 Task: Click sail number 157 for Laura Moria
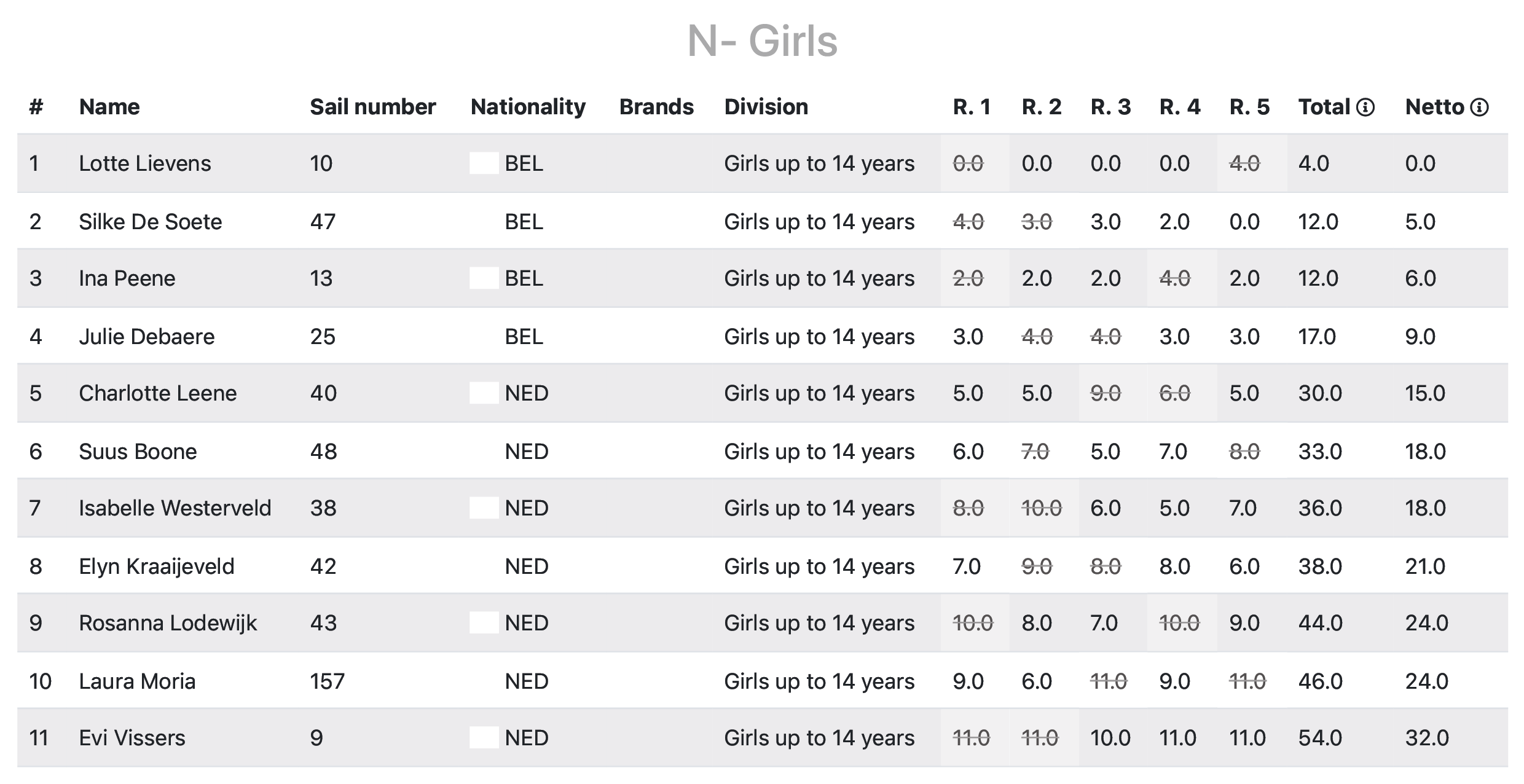point(328,681)
